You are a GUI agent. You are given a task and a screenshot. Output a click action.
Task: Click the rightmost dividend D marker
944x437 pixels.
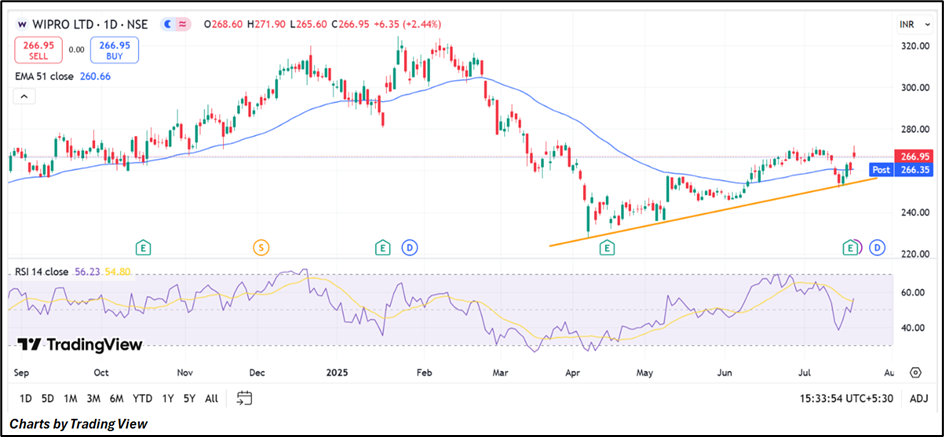[877, 246]
